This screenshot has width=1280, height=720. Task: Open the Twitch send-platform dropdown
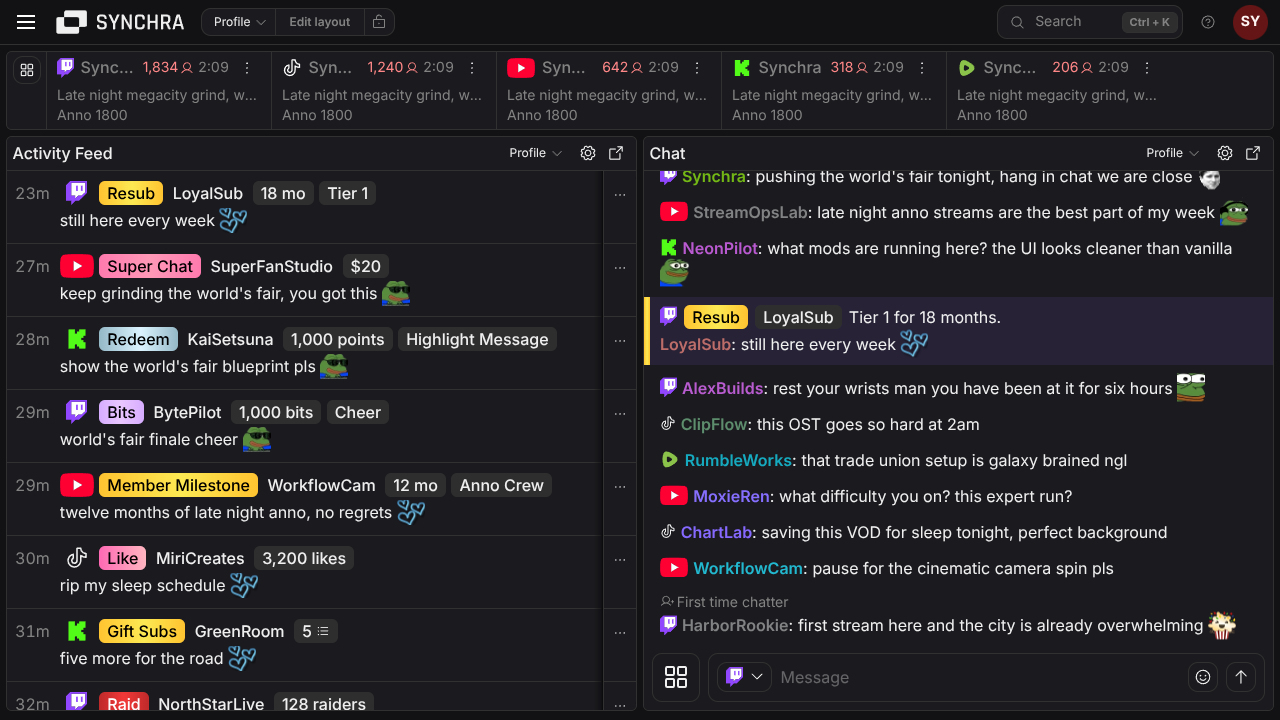(744, 677)
